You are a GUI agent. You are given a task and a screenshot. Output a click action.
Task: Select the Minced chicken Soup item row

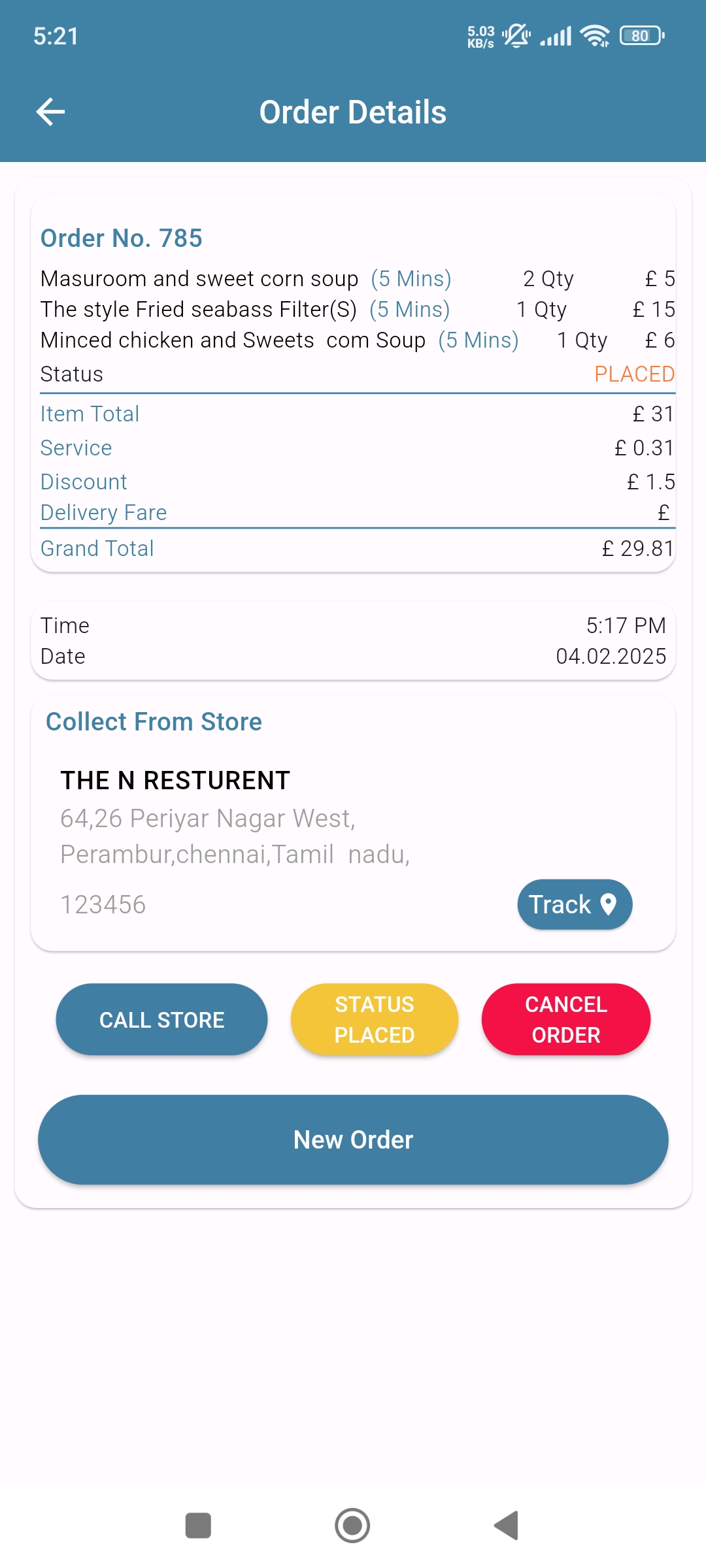[233, 340]
